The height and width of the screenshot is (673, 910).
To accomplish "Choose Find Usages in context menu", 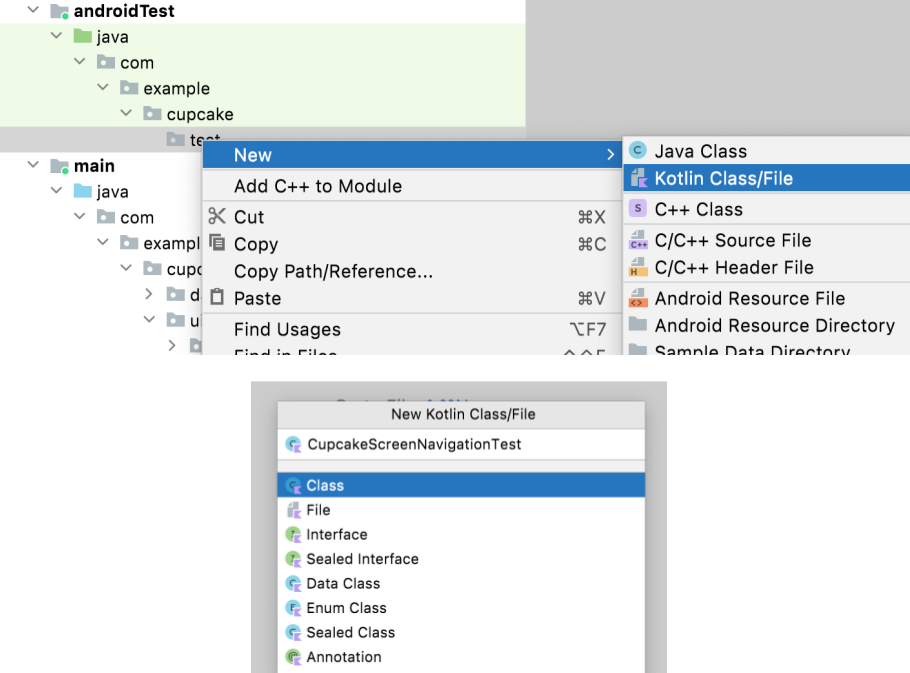I will pyautogui.click(x=287, y=329).
